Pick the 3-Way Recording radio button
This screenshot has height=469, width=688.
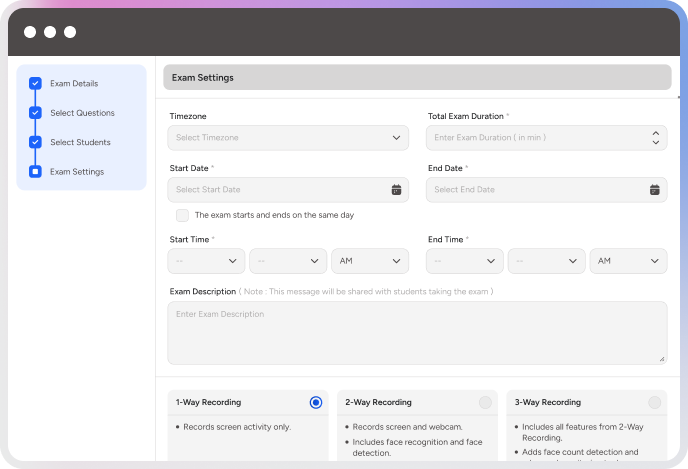point(654,402)
